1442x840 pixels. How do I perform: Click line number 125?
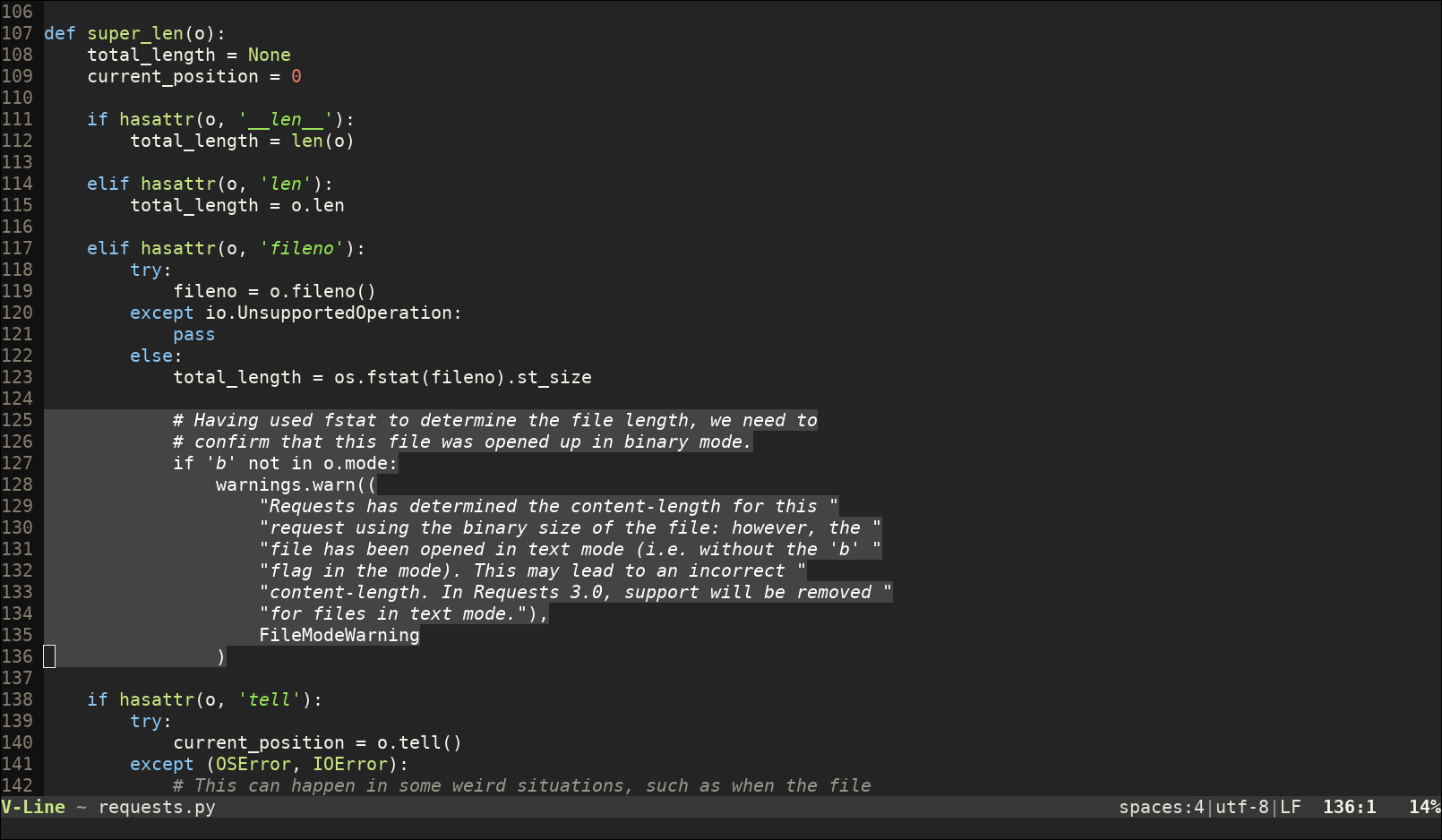coord(17,420)
